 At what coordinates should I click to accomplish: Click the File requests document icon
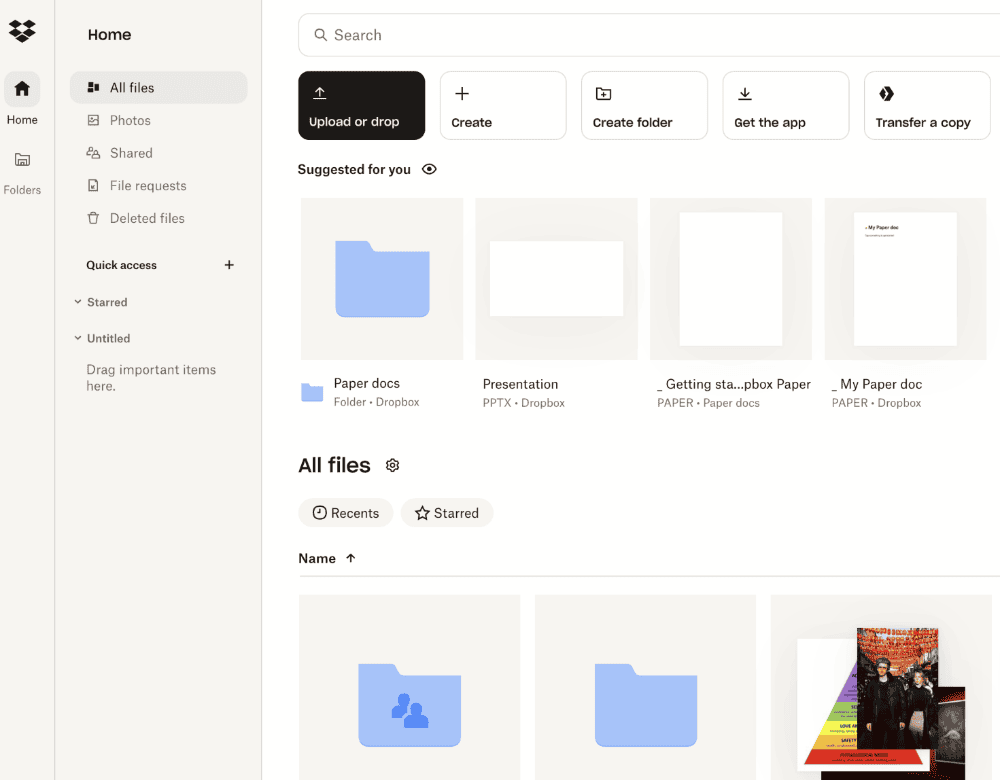(x=93, y=186)
